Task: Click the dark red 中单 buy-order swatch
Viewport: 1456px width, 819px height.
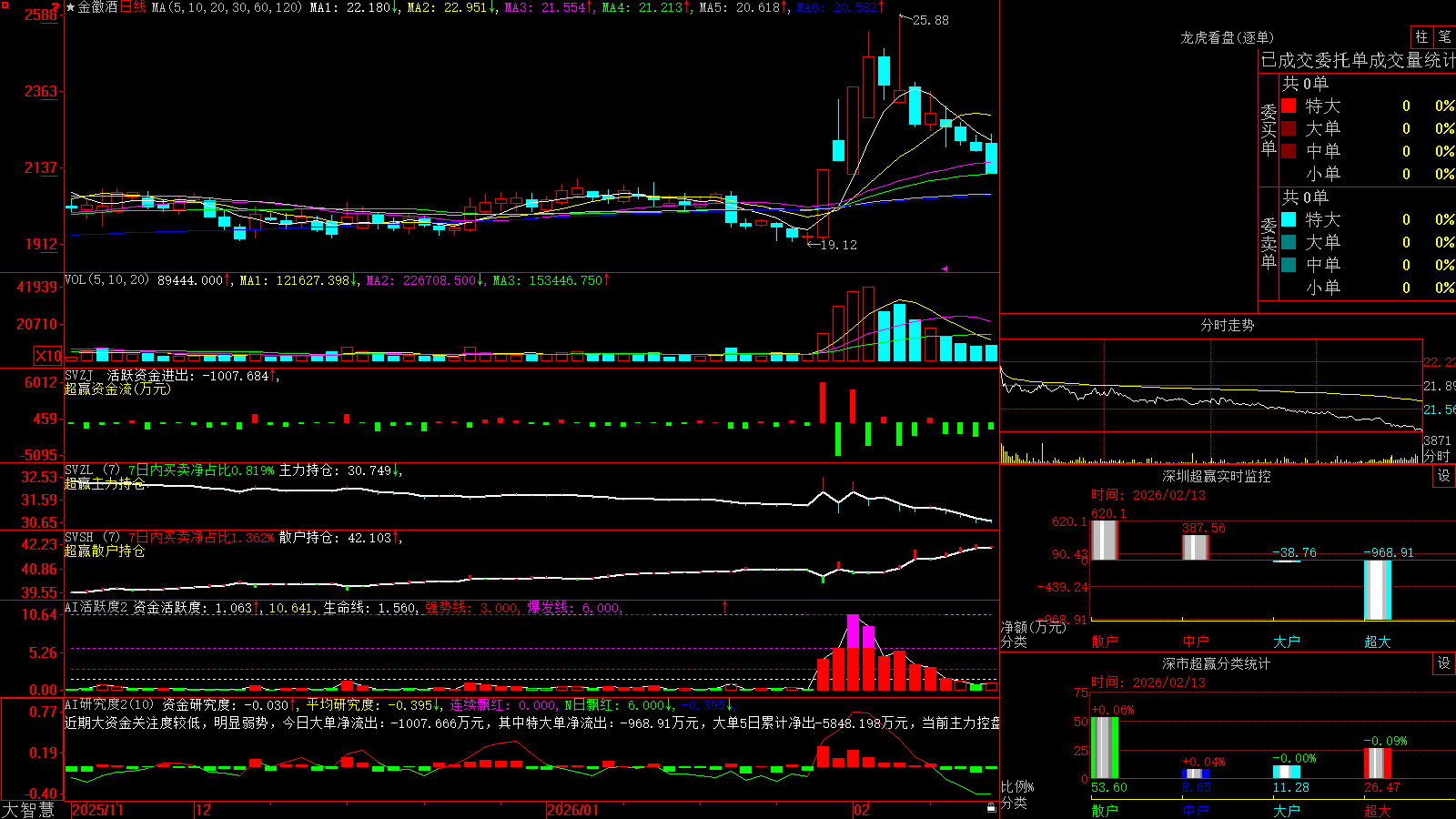Action: pyautogui.click(x=1289, y=151)
